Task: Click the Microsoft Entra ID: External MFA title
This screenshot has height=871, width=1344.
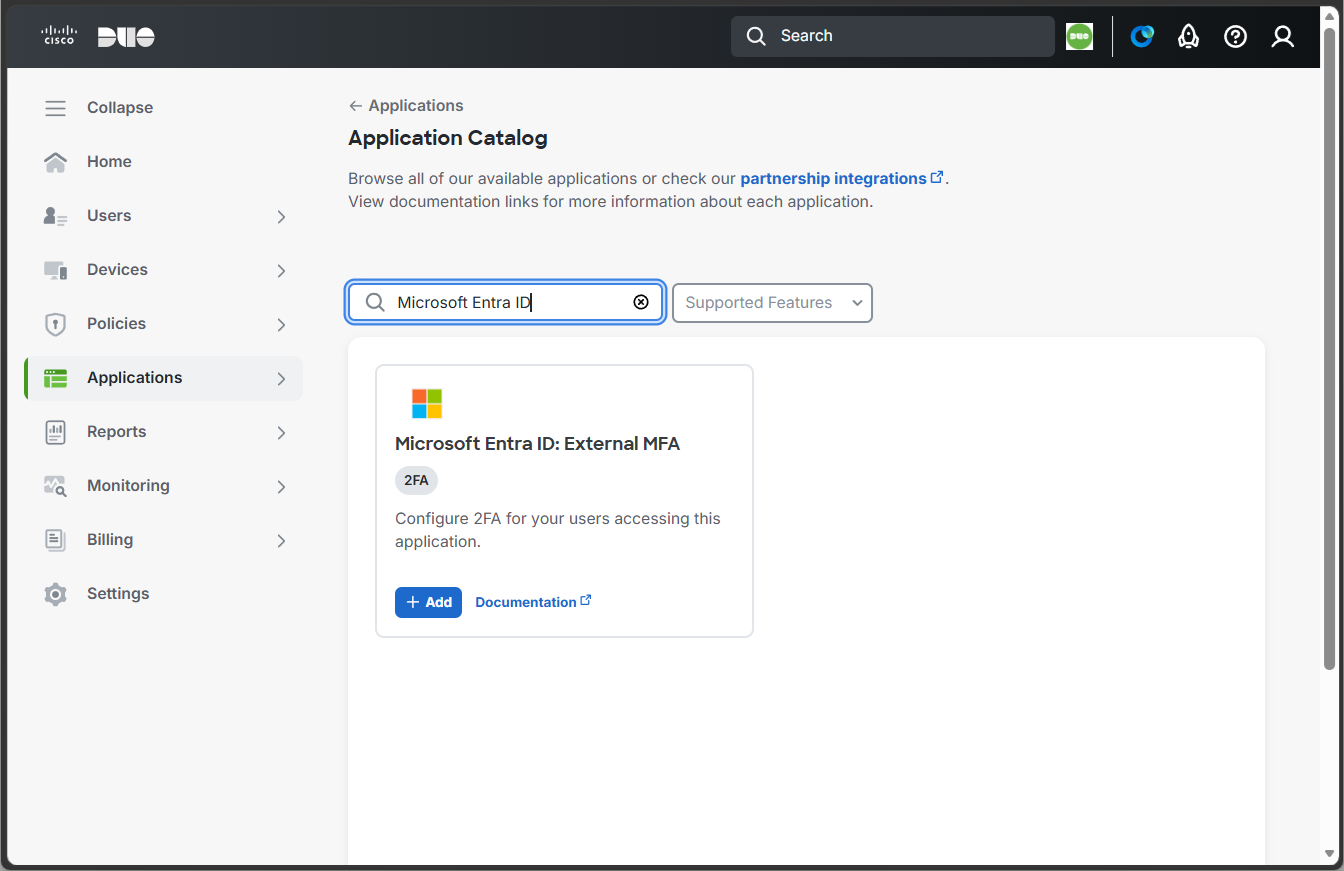Action: pyautogui.click(x=537, y=444)
